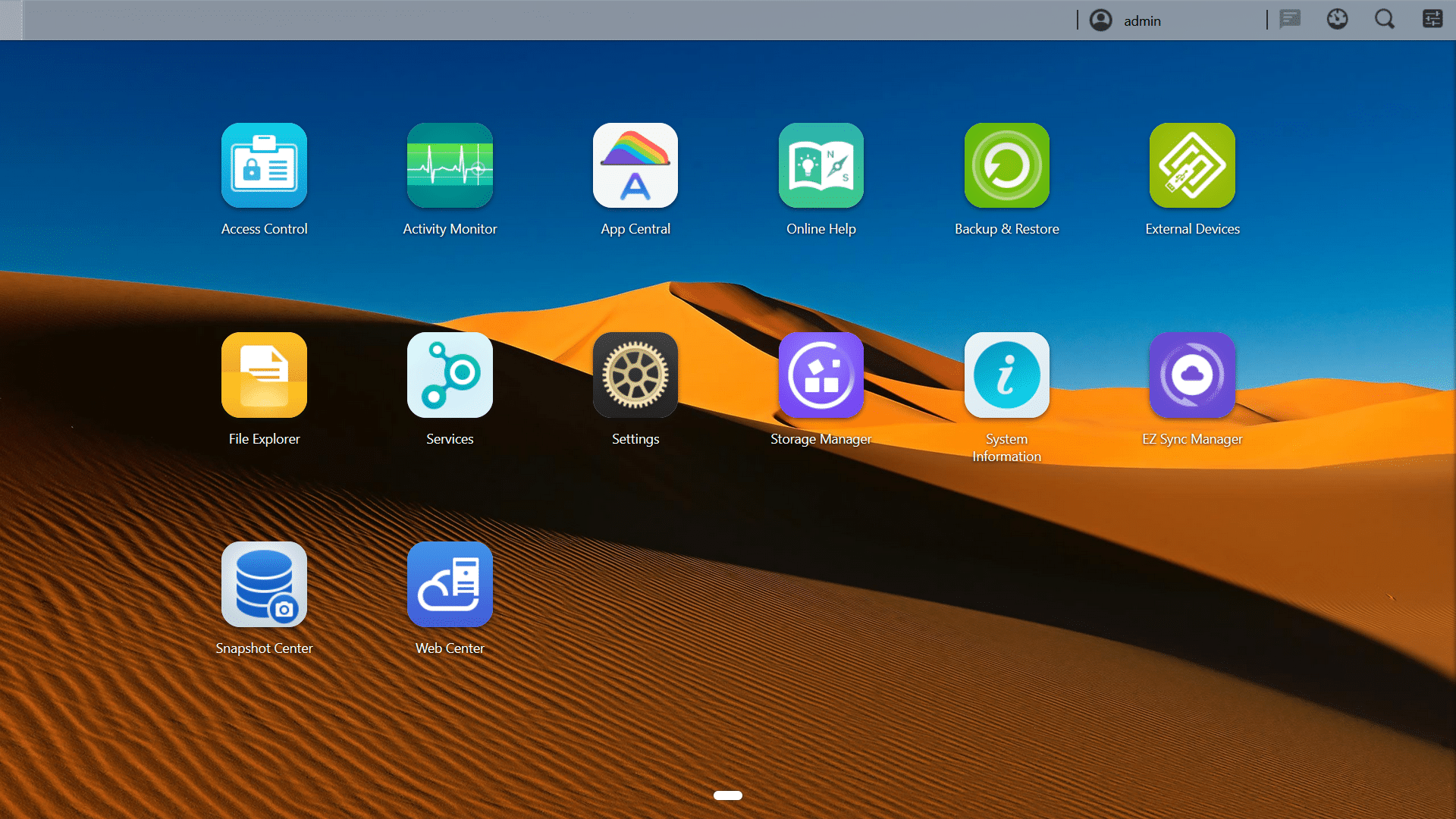Launch EZ Sync Manager
This screenshot has height=819, width=1456.
click(1192, 375)
